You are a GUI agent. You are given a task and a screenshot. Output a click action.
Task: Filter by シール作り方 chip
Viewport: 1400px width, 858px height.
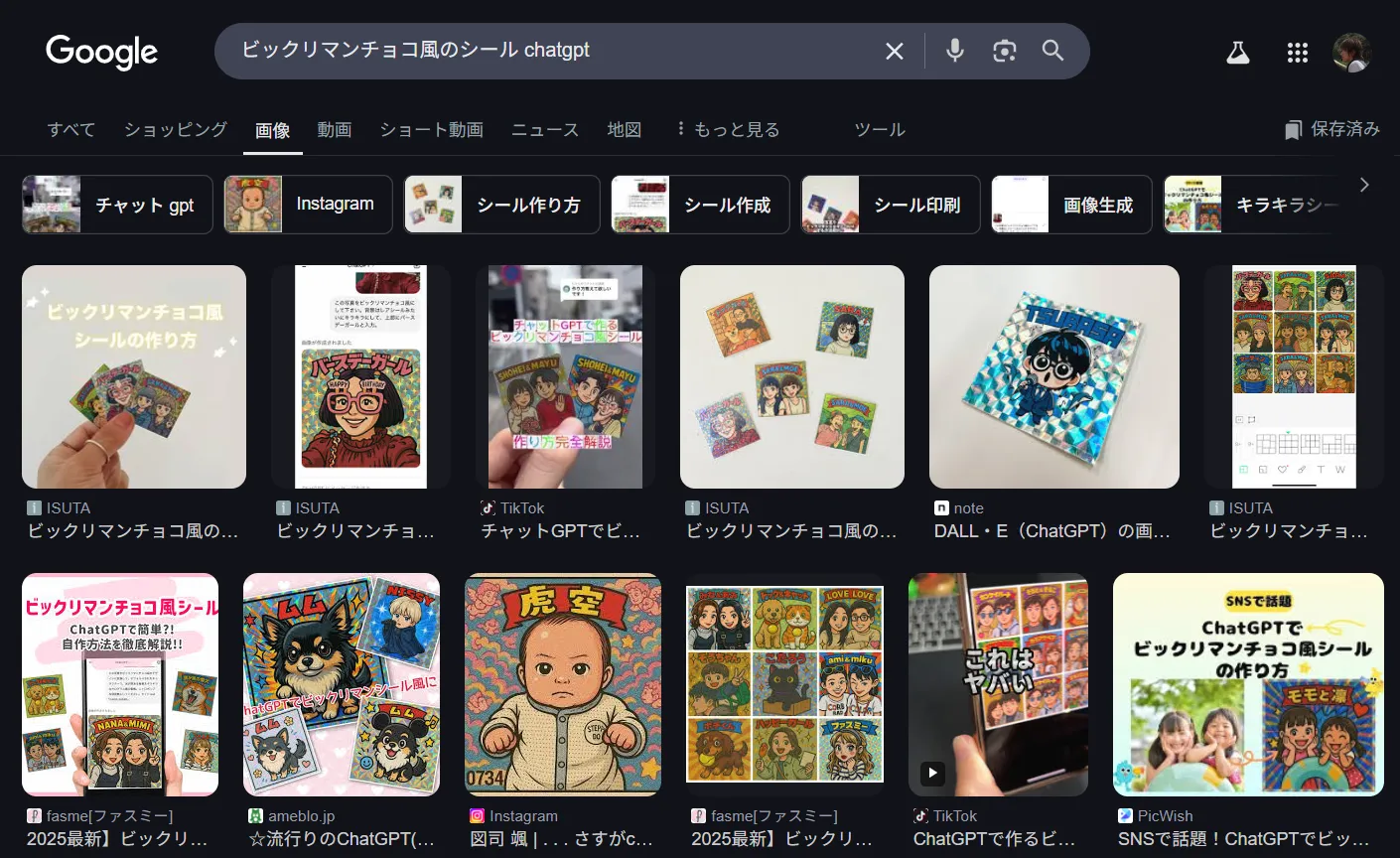point(501,205)
